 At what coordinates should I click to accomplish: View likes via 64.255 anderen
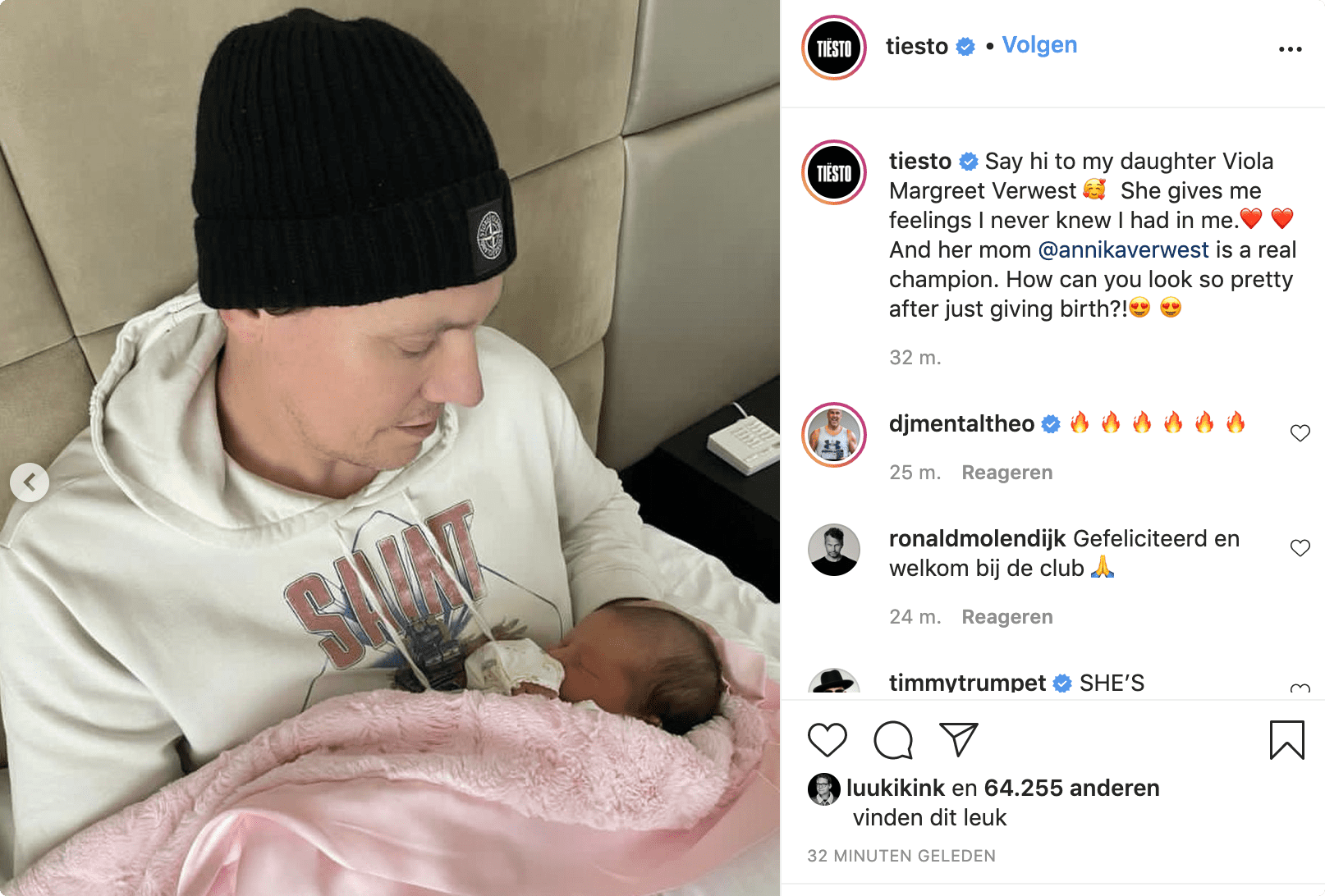[x=1071, y=788]
